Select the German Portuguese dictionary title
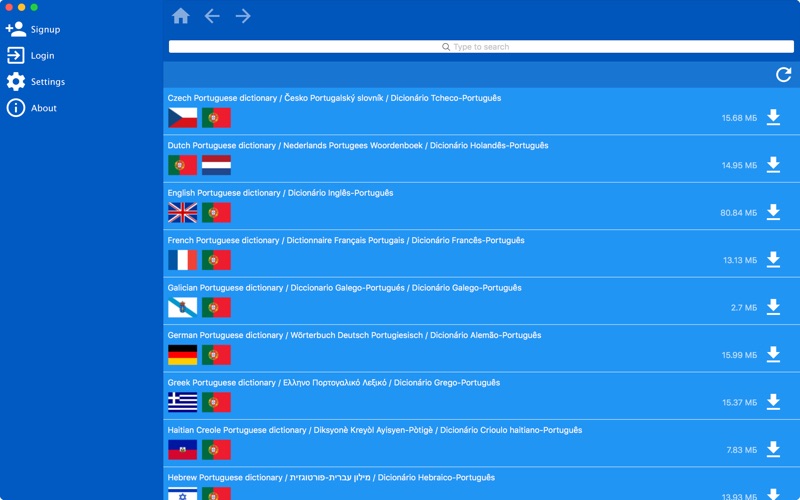 coord(354,335)
